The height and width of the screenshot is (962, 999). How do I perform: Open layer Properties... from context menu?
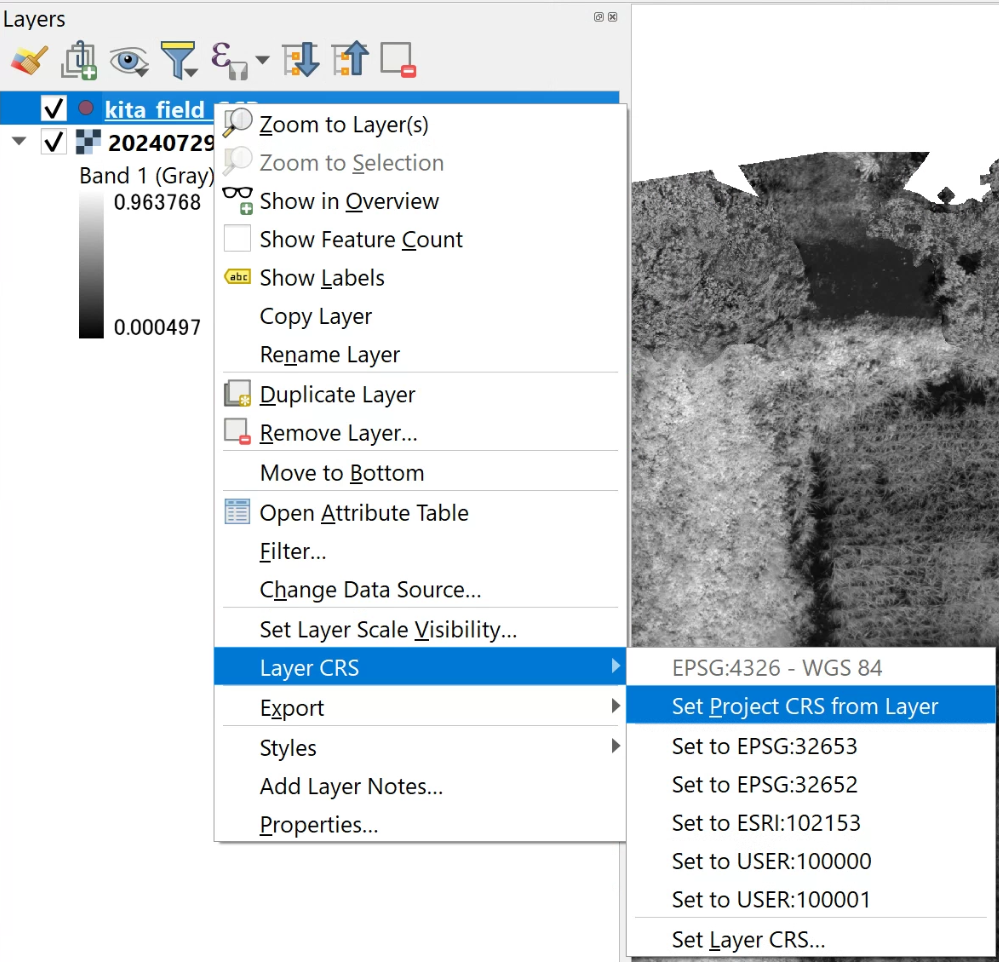(x=420, y=824)
